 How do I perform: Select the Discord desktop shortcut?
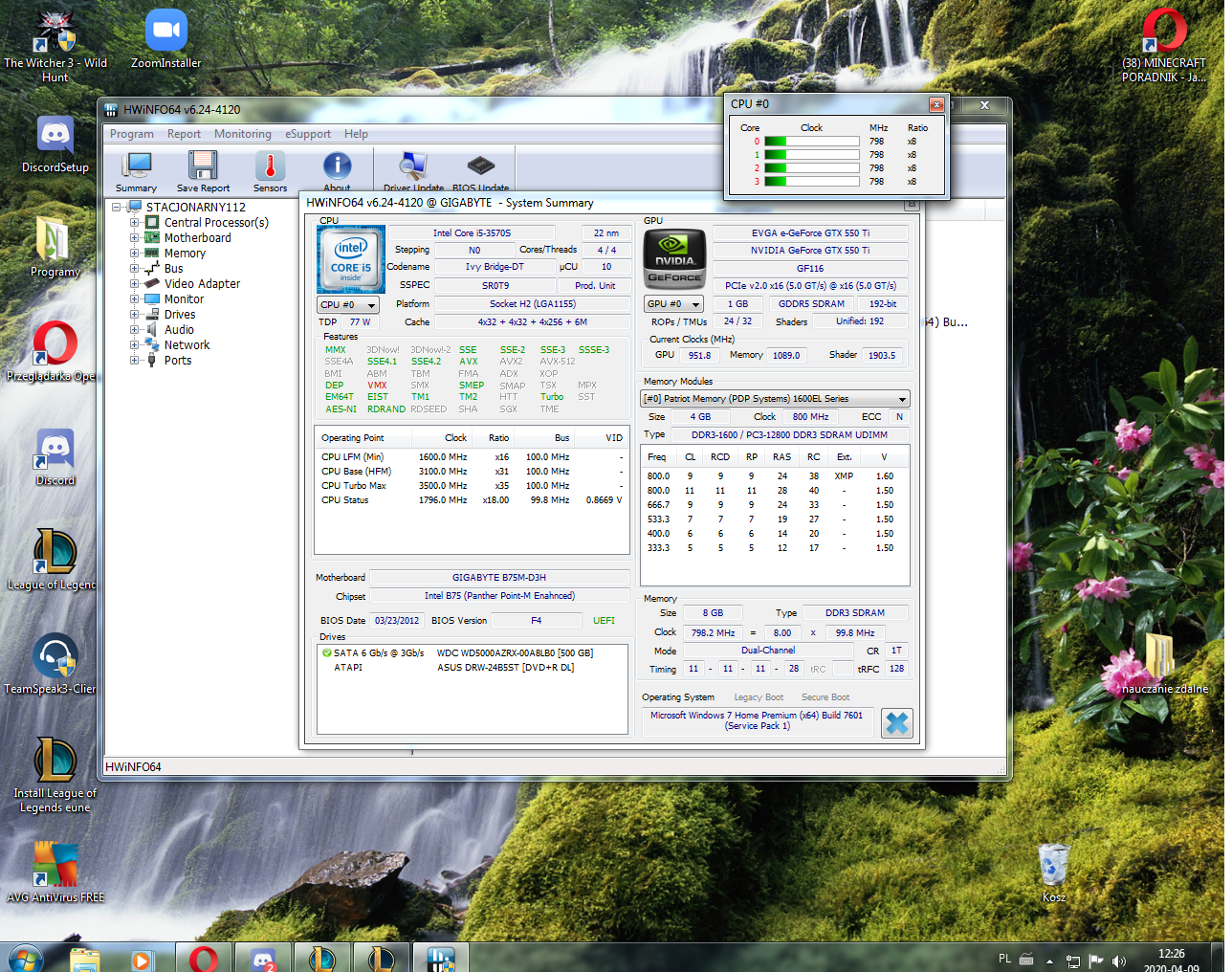(55, 456)
